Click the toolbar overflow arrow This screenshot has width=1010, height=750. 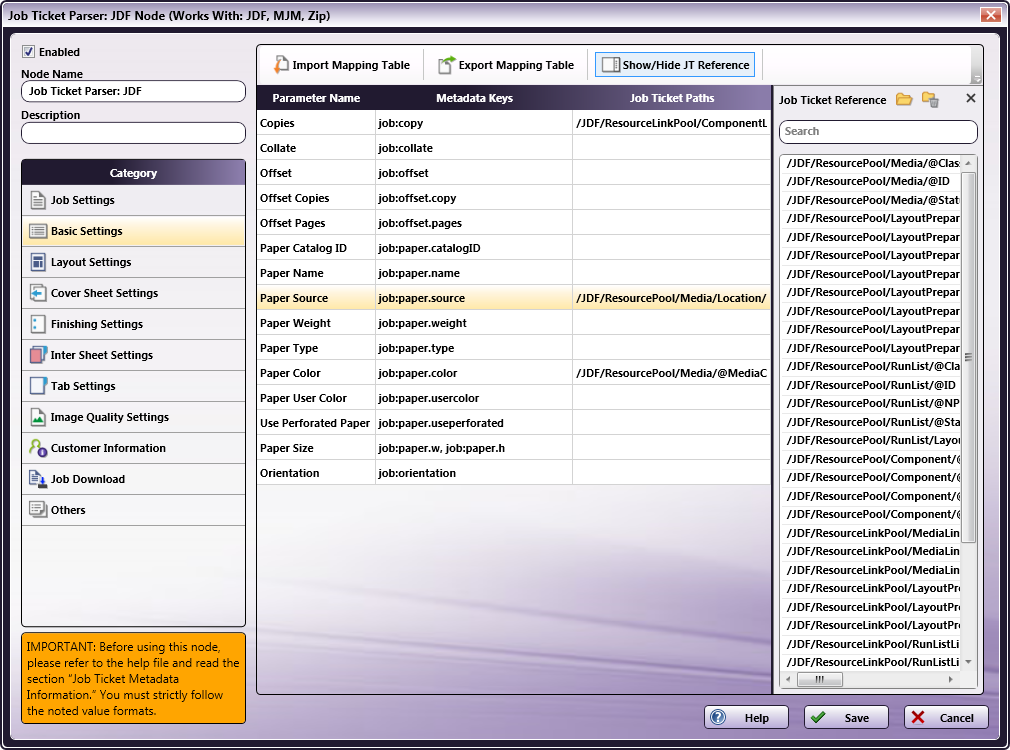tap(977, 79)
